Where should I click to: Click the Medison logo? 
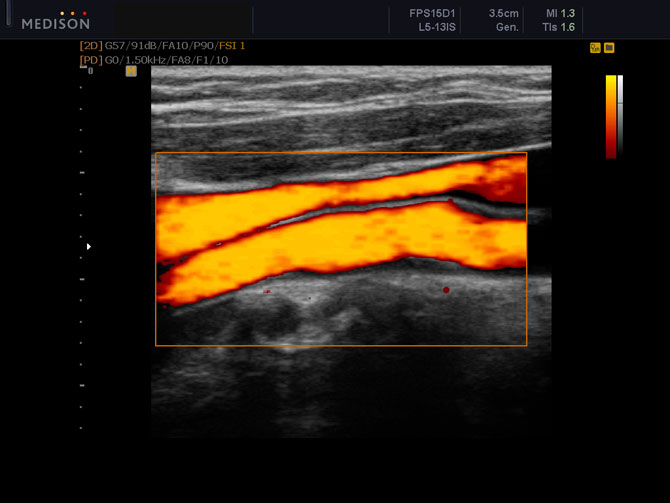(56, 21)
